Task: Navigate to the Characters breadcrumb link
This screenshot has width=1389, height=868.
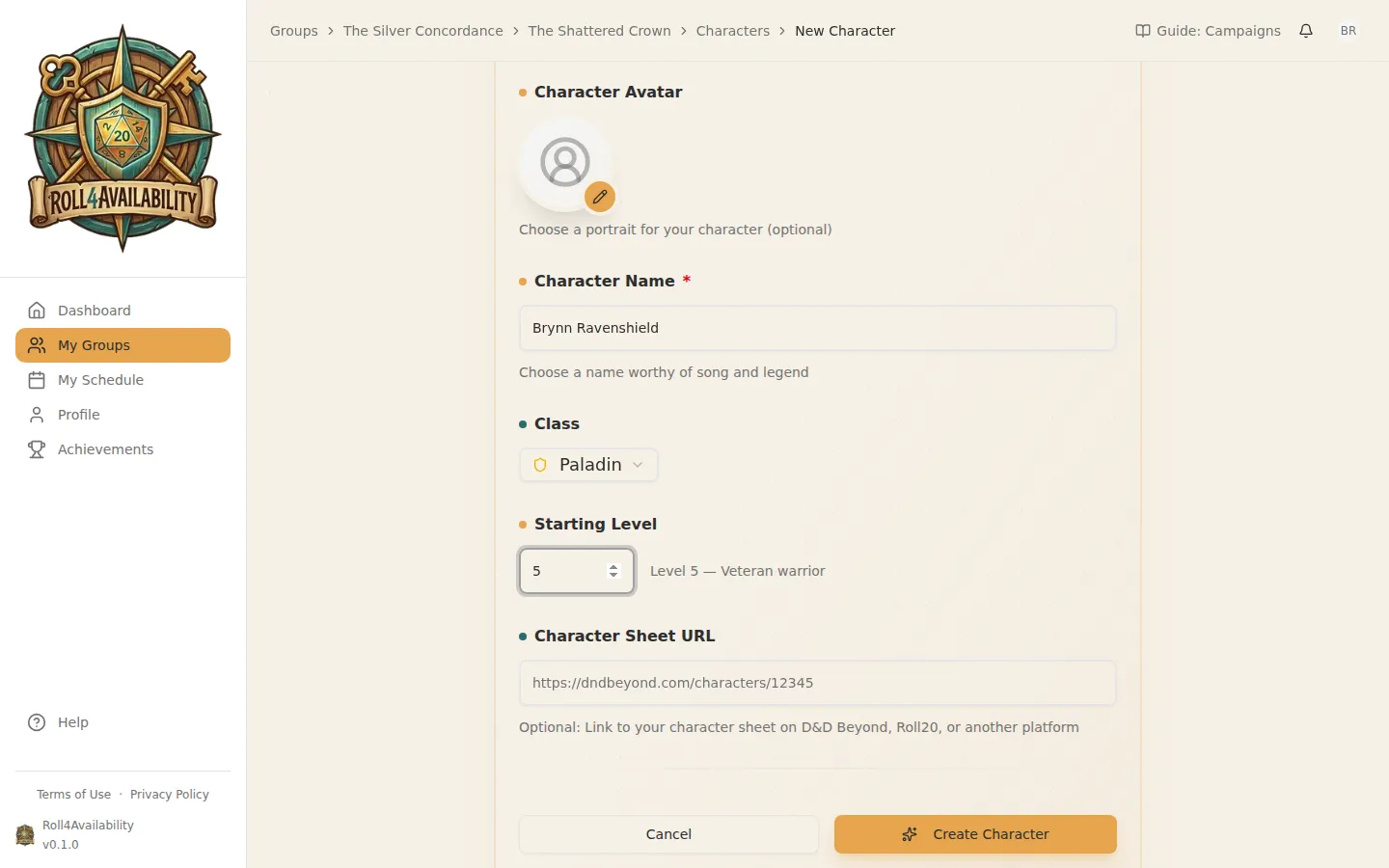Action: [732, 30]
